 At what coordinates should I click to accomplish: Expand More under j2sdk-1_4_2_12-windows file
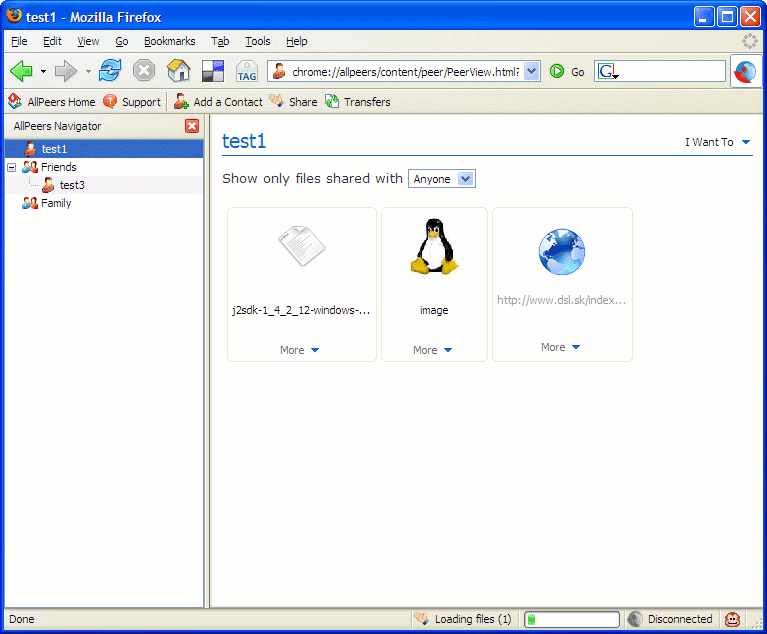pyautogui.click(x=299, y=350)
